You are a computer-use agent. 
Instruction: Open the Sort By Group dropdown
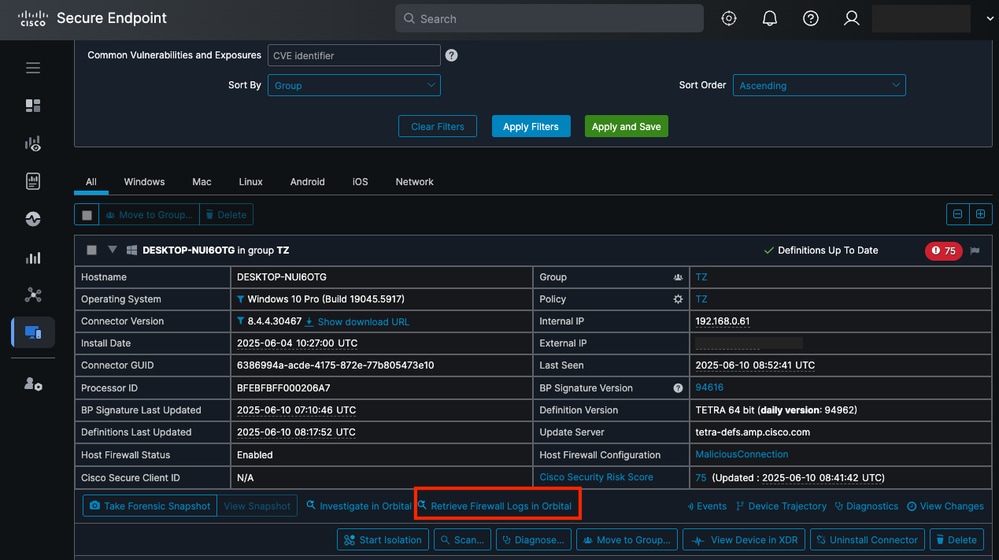pos(354,85)
